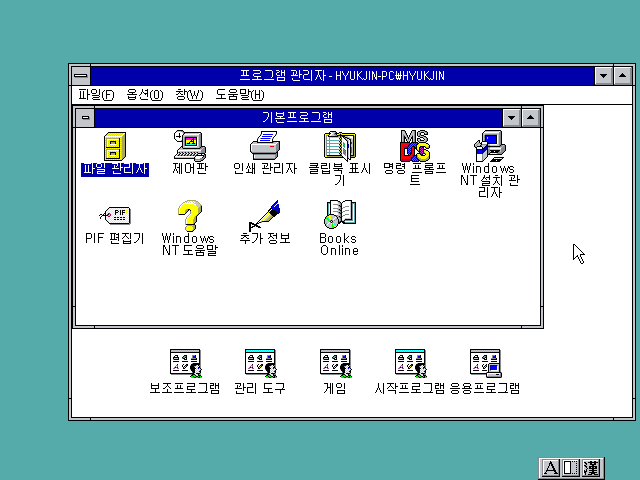Open the 파일(F) menu
Screen dimensions: 640x480
click(x=96, y=95)
